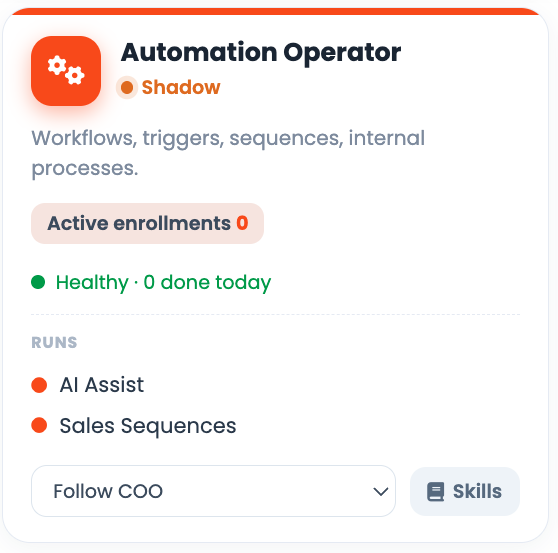Screen dimensions: 558x553
Task: Open the Follow COO dropdown
Action: 214,491
